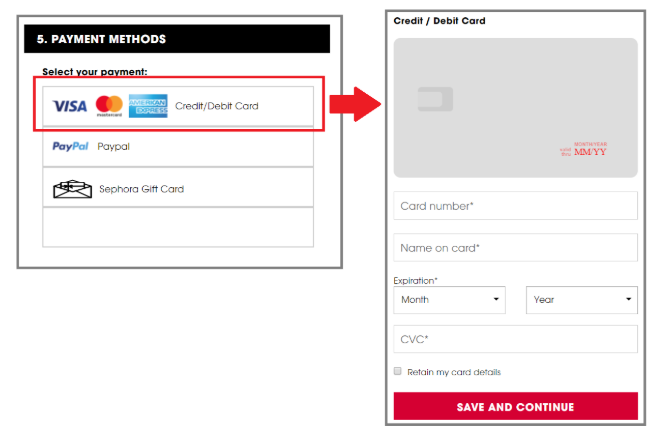
Task: Choose Sephora Gift Card payment method
Action: click(178, 187)
